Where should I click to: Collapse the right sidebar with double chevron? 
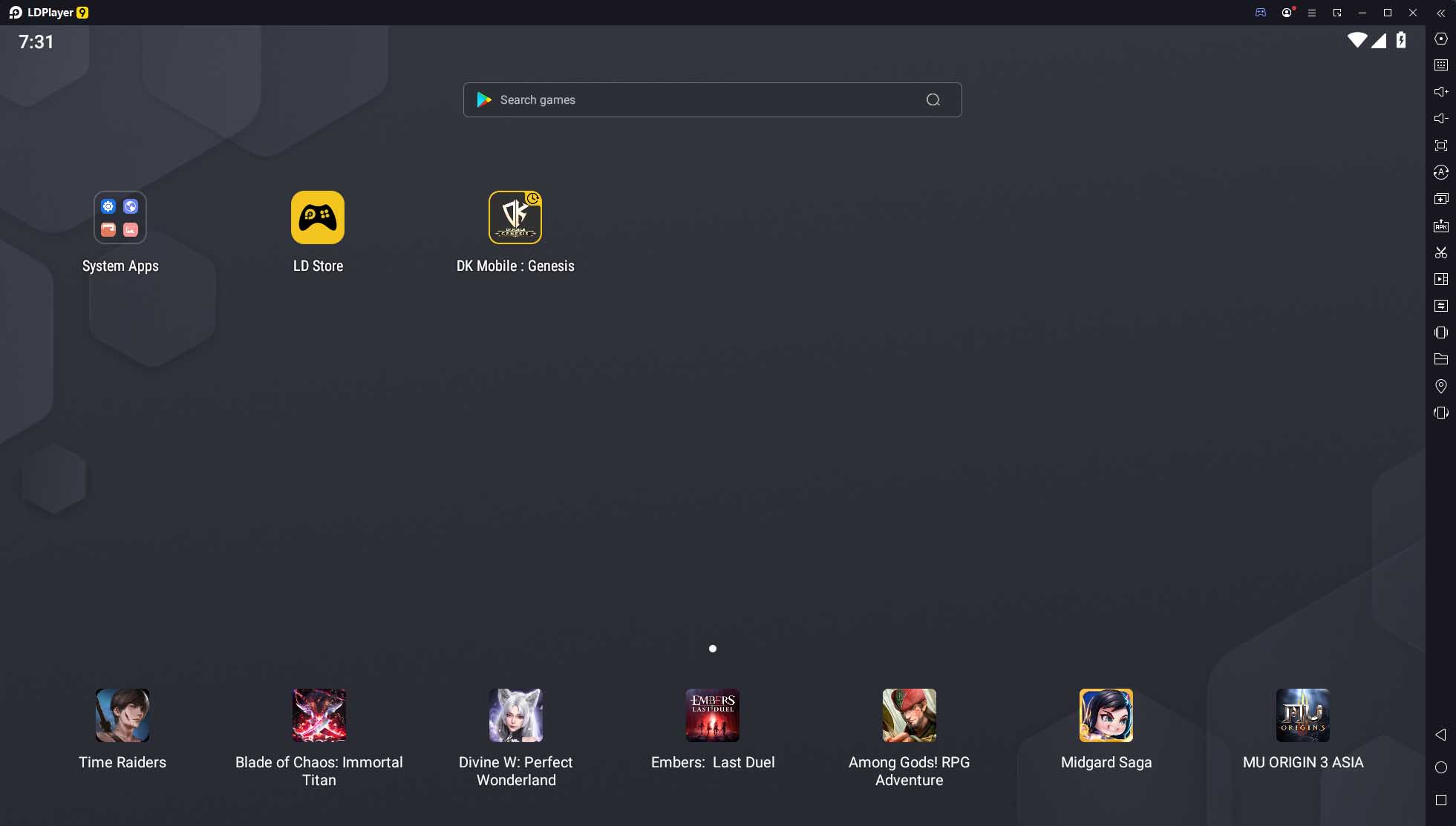pyautogui.click(x=1441, y=13)
